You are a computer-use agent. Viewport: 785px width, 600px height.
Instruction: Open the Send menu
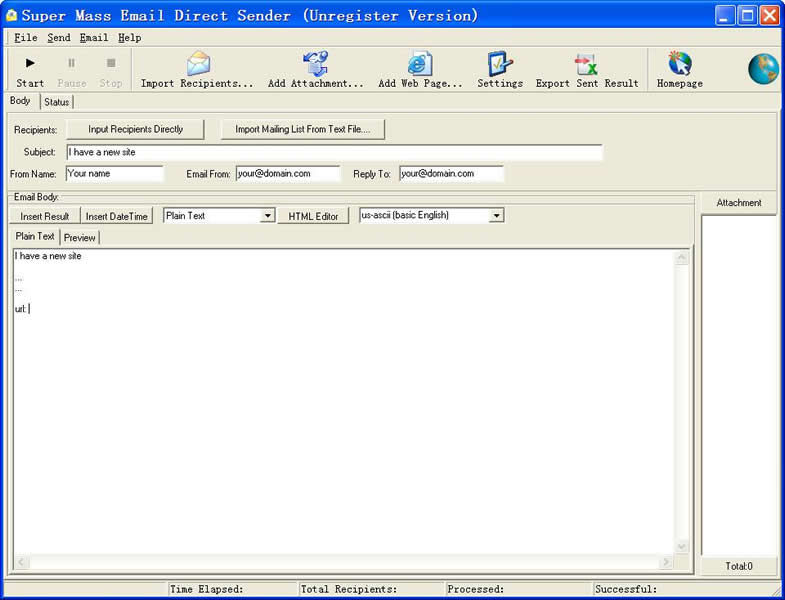tap(59, 38)
